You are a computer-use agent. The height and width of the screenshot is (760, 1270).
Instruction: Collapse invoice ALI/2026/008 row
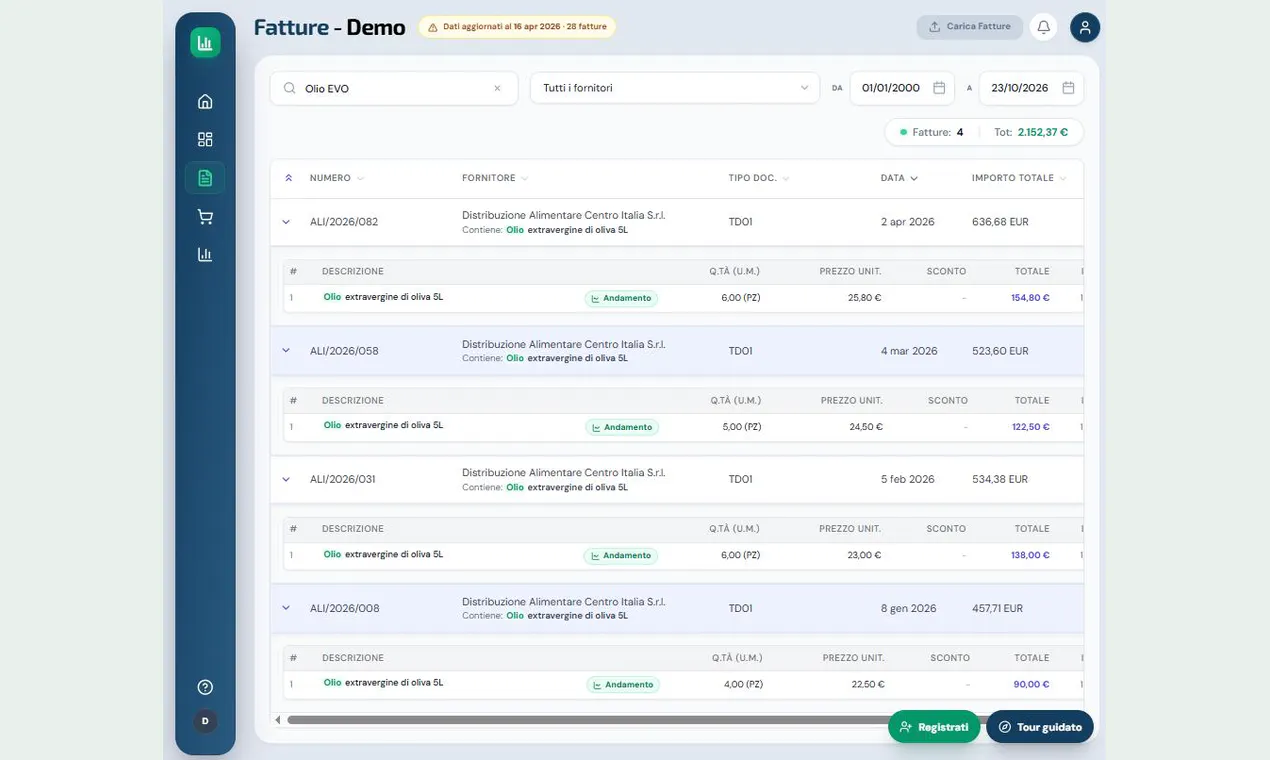click(x=286, y=608)
